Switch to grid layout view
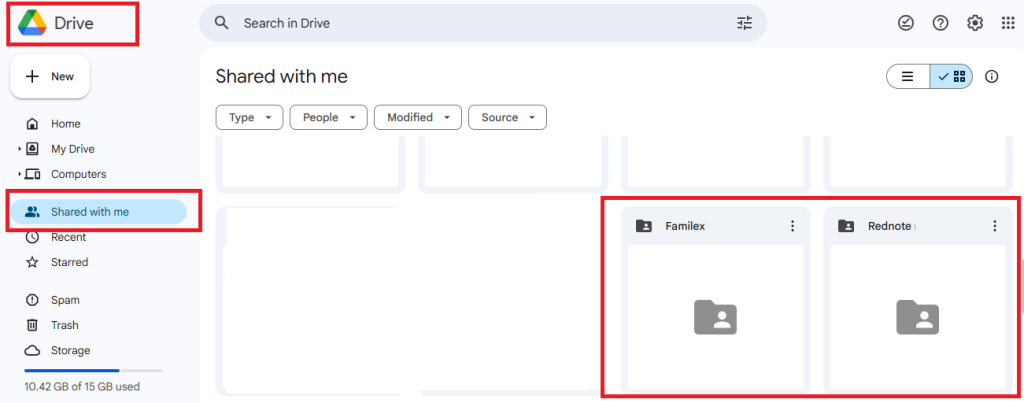1024x403 pixels. point(951,77)
